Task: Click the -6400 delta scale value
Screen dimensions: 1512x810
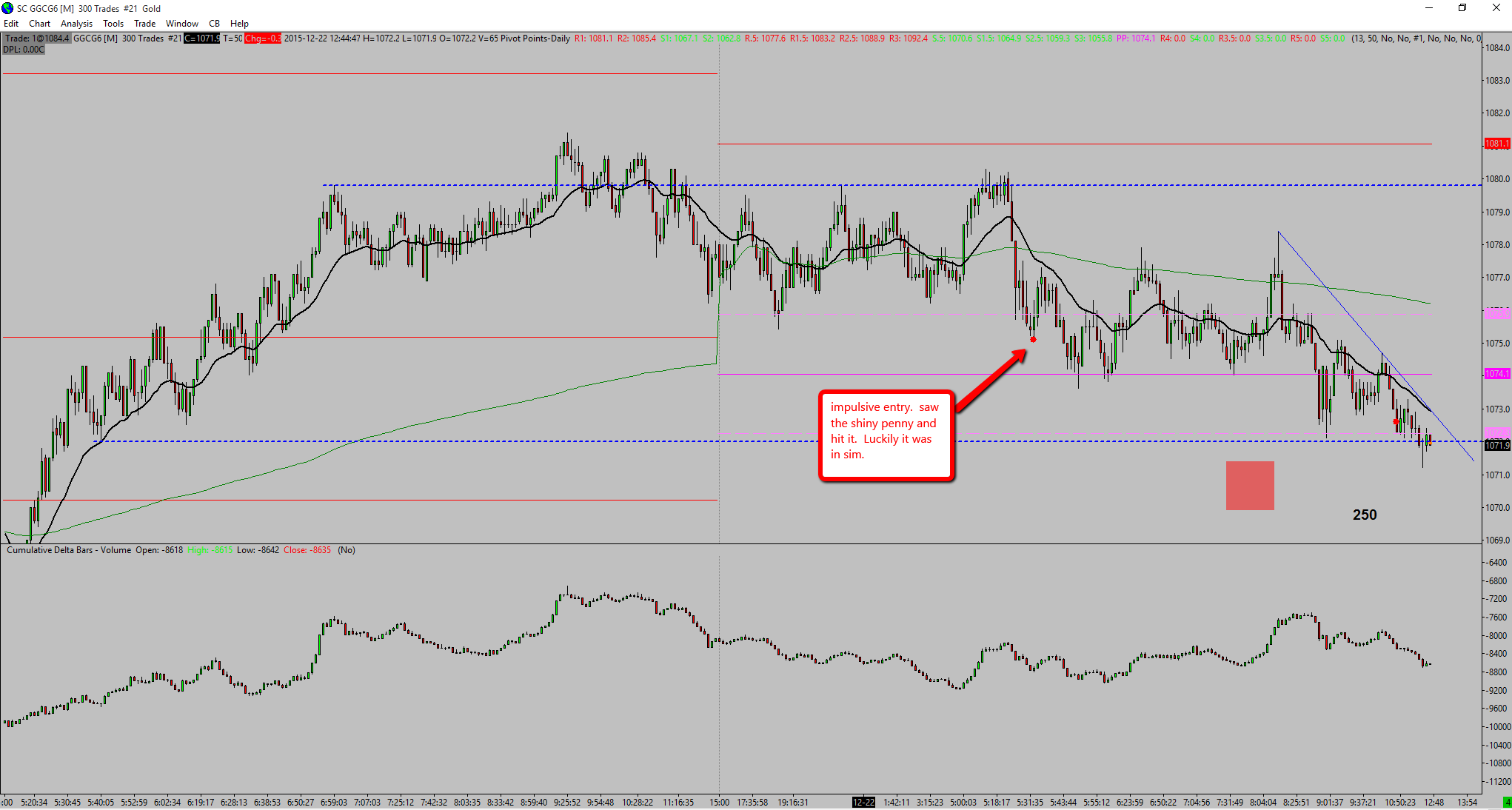Action: (x=1497, y=563)
